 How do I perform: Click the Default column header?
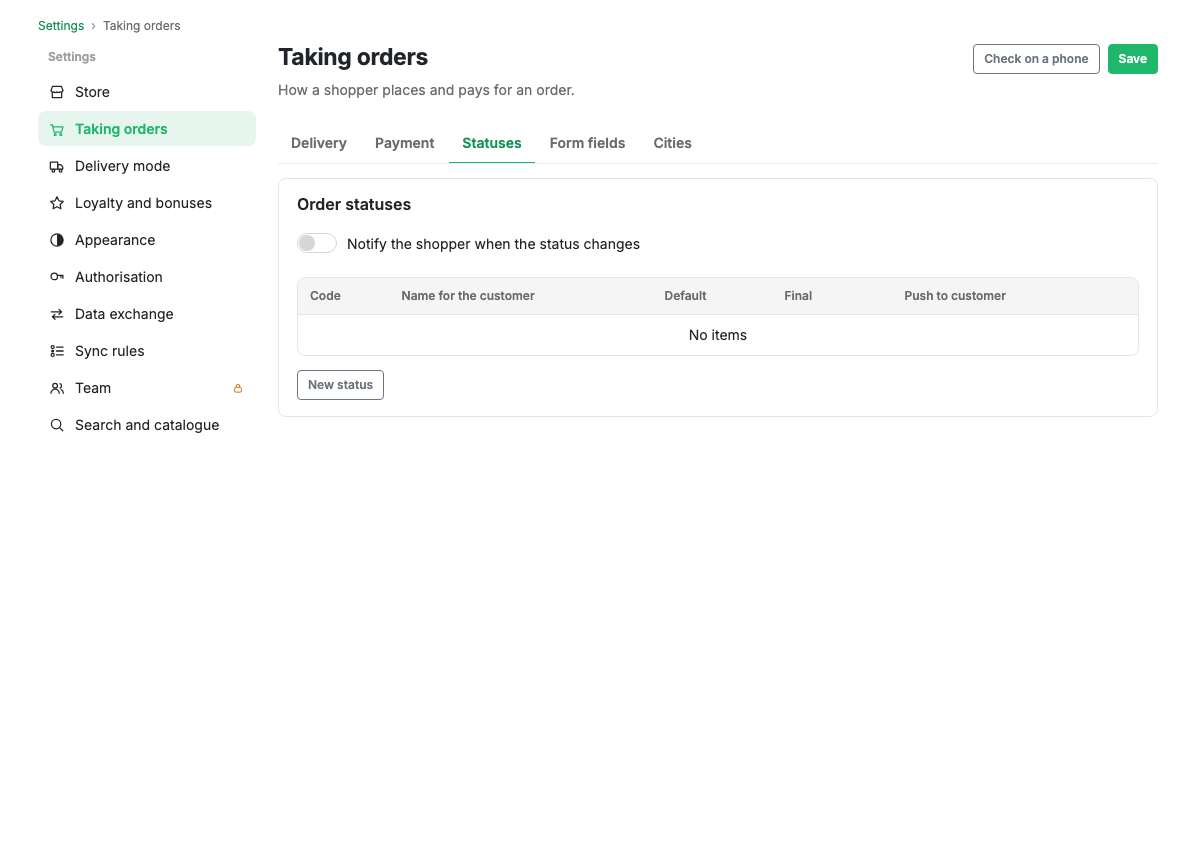[685, 296]
